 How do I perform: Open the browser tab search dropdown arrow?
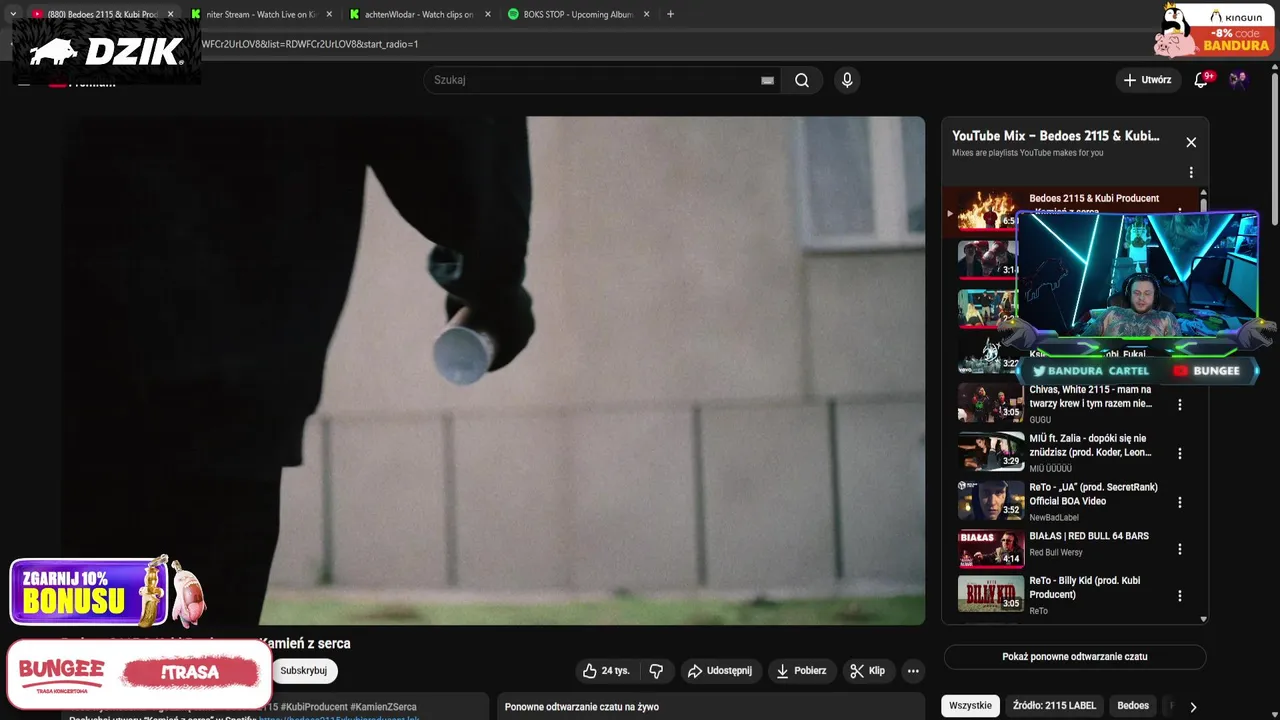(x=12, y=14)
